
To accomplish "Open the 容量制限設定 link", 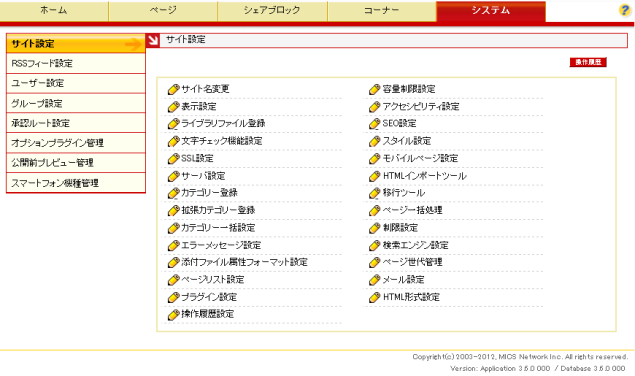I will pyautogui.click(x=409, y=89).
